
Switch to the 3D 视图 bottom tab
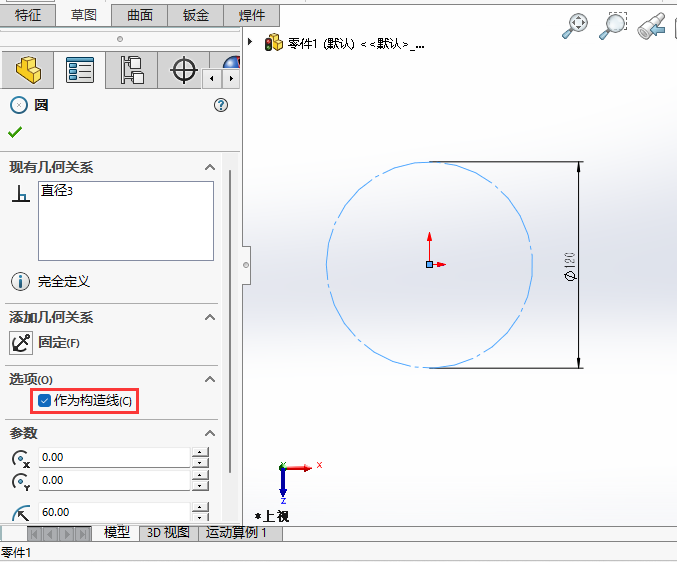pyautogui.click(x=168, y=533)
